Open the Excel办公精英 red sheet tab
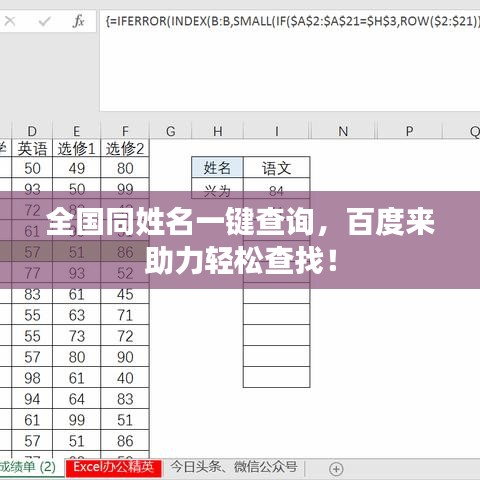The height and width of the screenshot is (480, 480). click(x=114, y=467)
